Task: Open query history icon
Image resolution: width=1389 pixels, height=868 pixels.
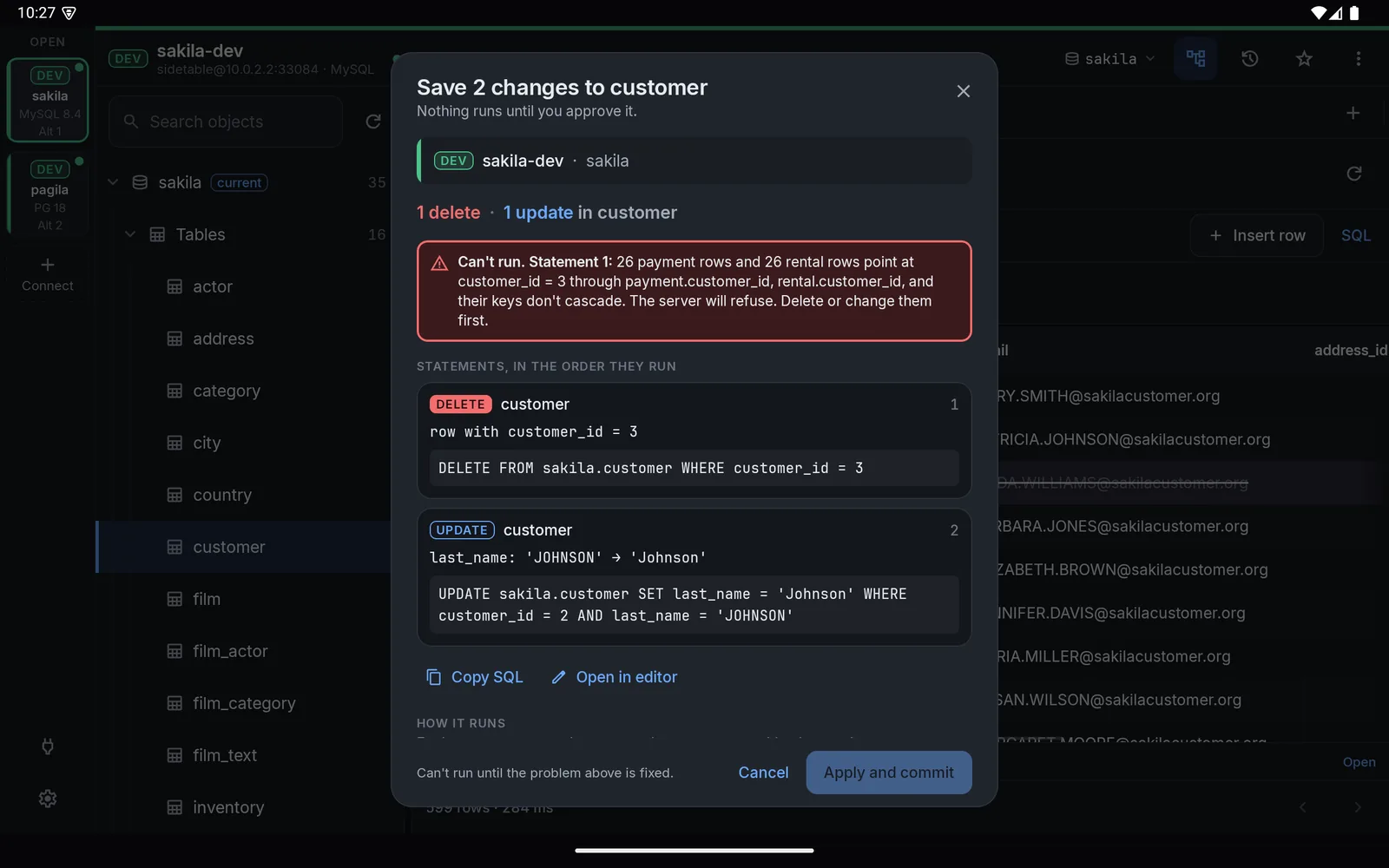Action: point(1250,59)
